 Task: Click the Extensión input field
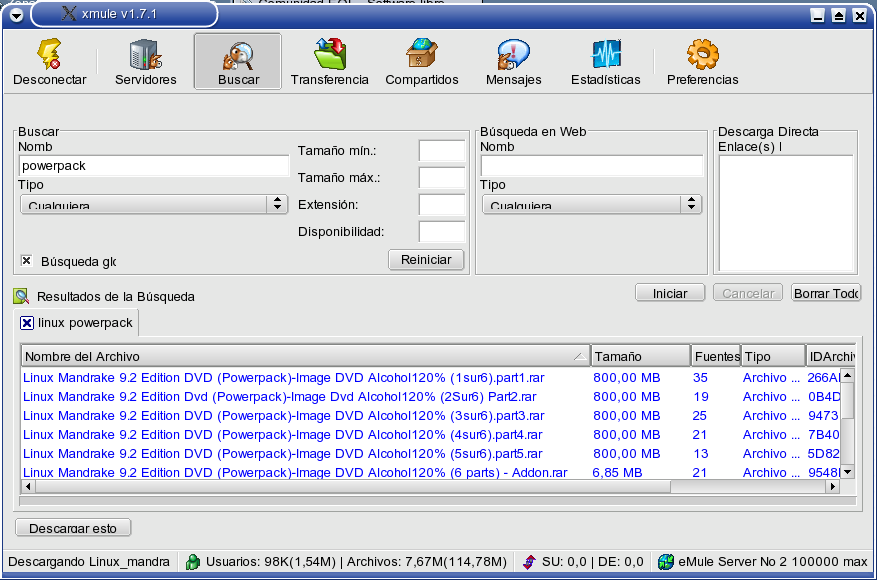coord(442,205)
